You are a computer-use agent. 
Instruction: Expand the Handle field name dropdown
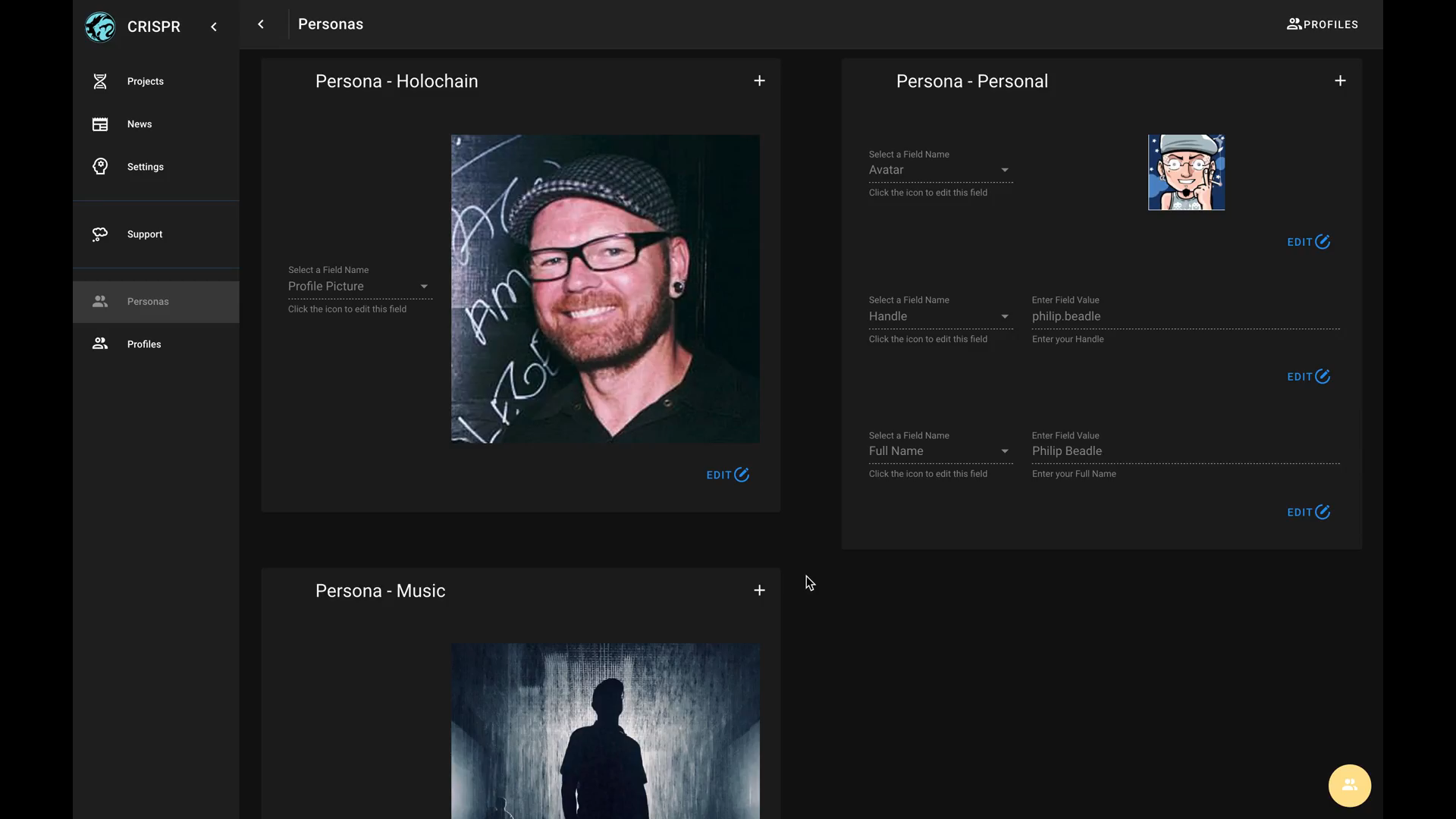click(1004, 316)
